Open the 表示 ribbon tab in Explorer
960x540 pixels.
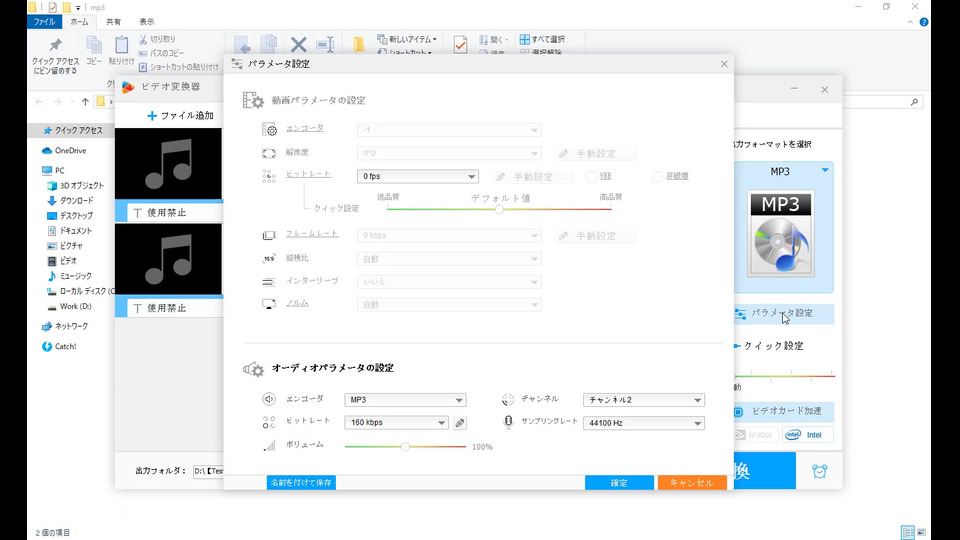[x=147, y=21]
